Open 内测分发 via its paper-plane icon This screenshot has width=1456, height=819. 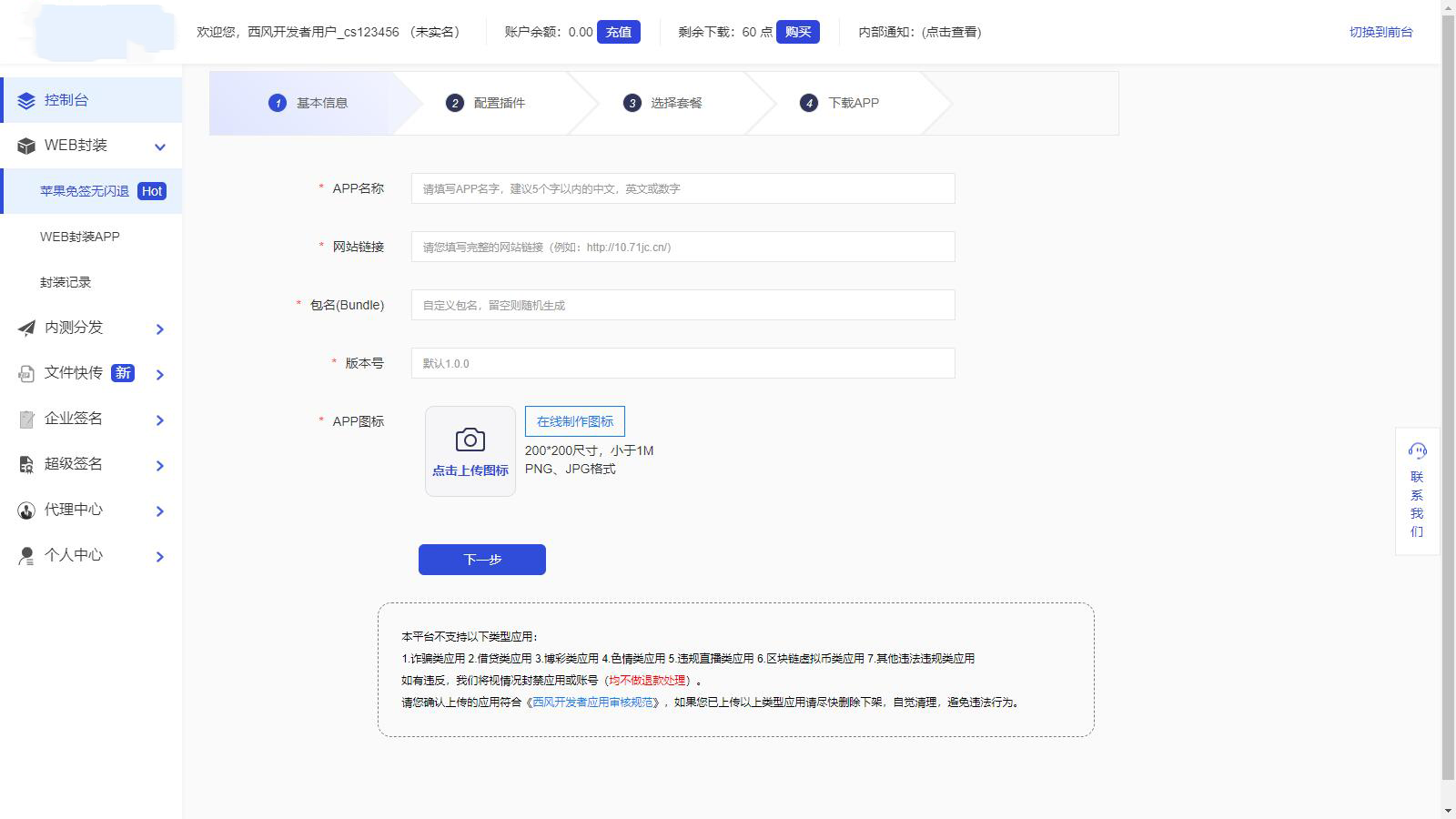25,328
